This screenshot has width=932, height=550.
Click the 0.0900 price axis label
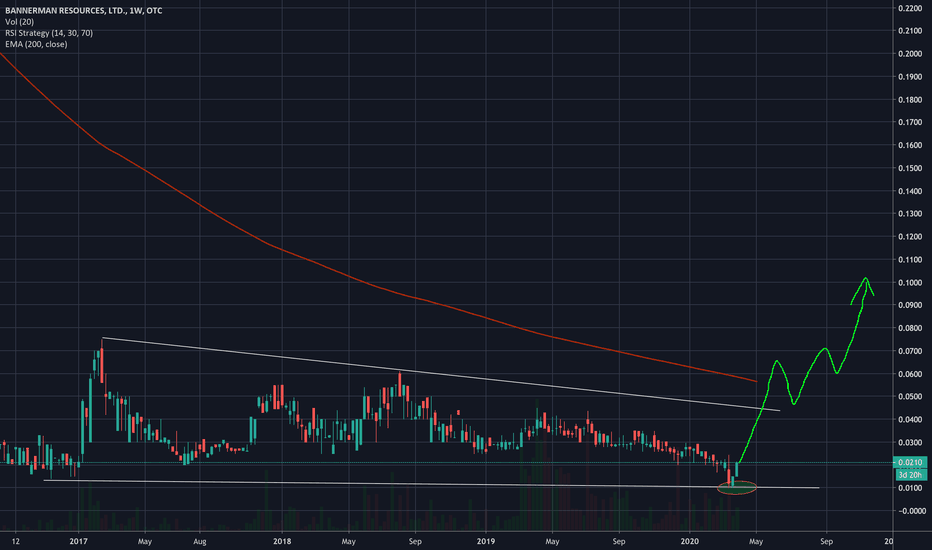tap(910, 305)
